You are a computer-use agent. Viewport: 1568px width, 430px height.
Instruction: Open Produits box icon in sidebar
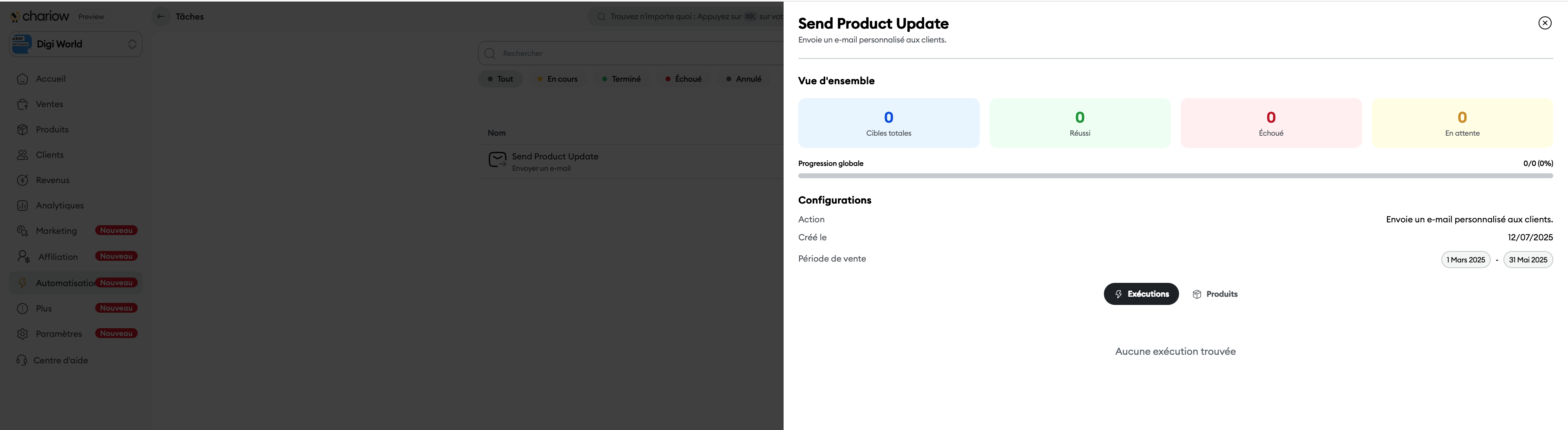(22, 130)
